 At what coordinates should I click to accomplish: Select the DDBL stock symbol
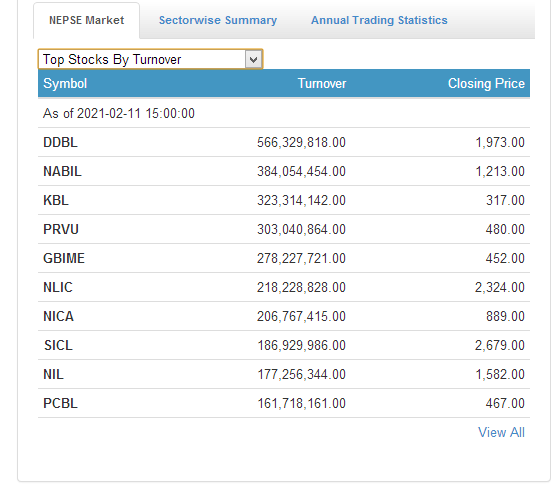pos(60,142)
